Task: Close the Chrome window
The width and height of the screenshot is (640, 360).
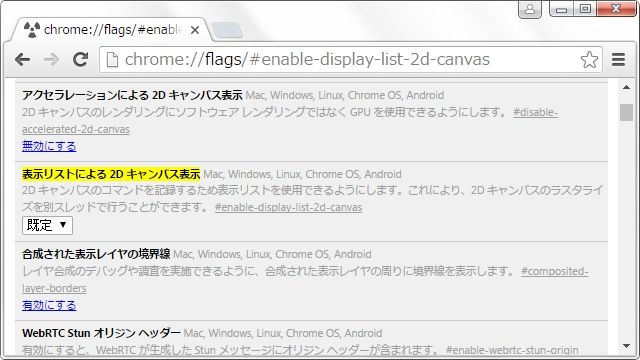Action: tap(616, 9)
